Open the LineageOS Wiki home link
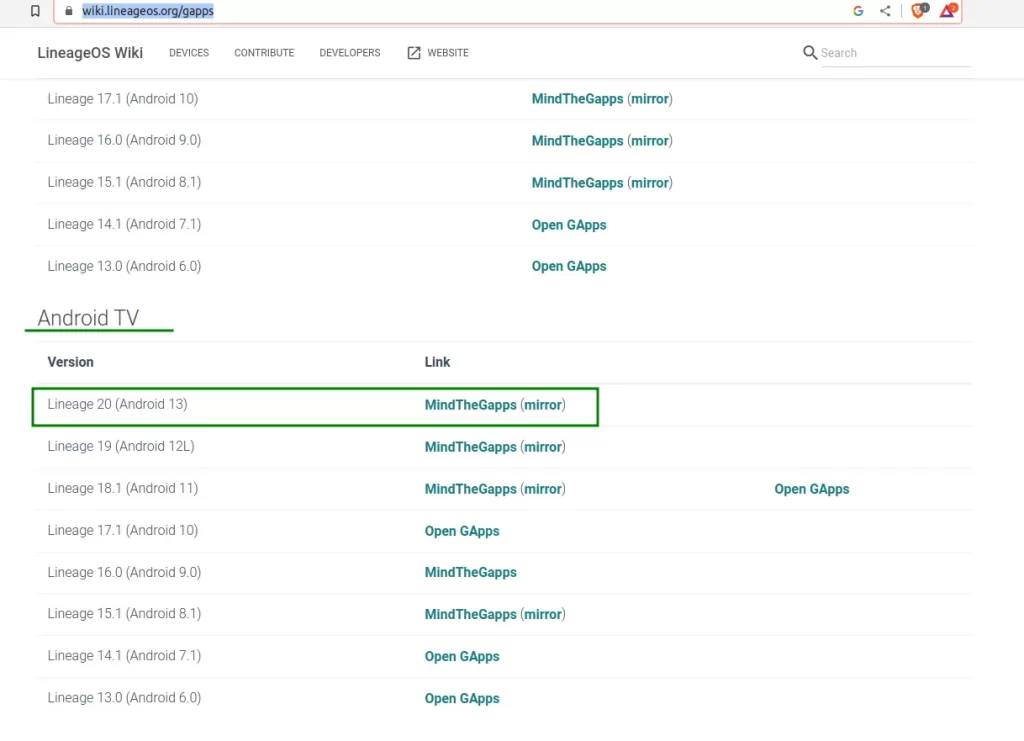This screenshot has width=1024, height=741. (x=90, y=53)
